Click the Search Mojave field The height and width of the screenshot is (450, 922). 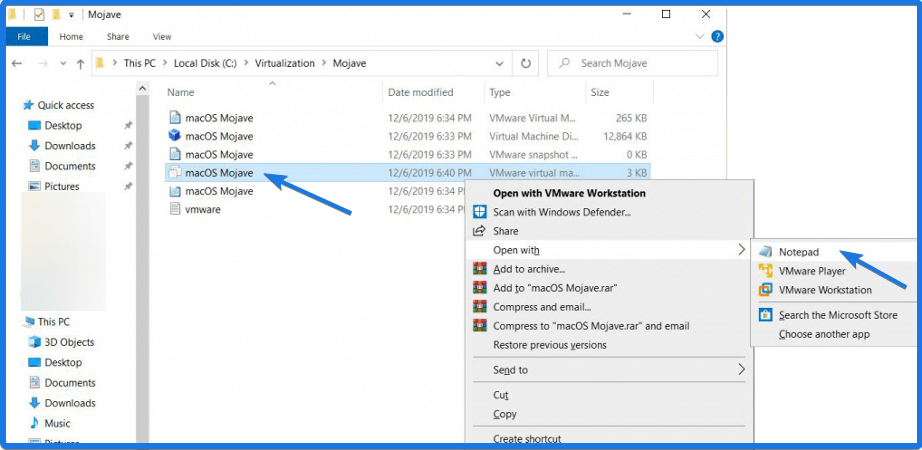click(633, 64)
